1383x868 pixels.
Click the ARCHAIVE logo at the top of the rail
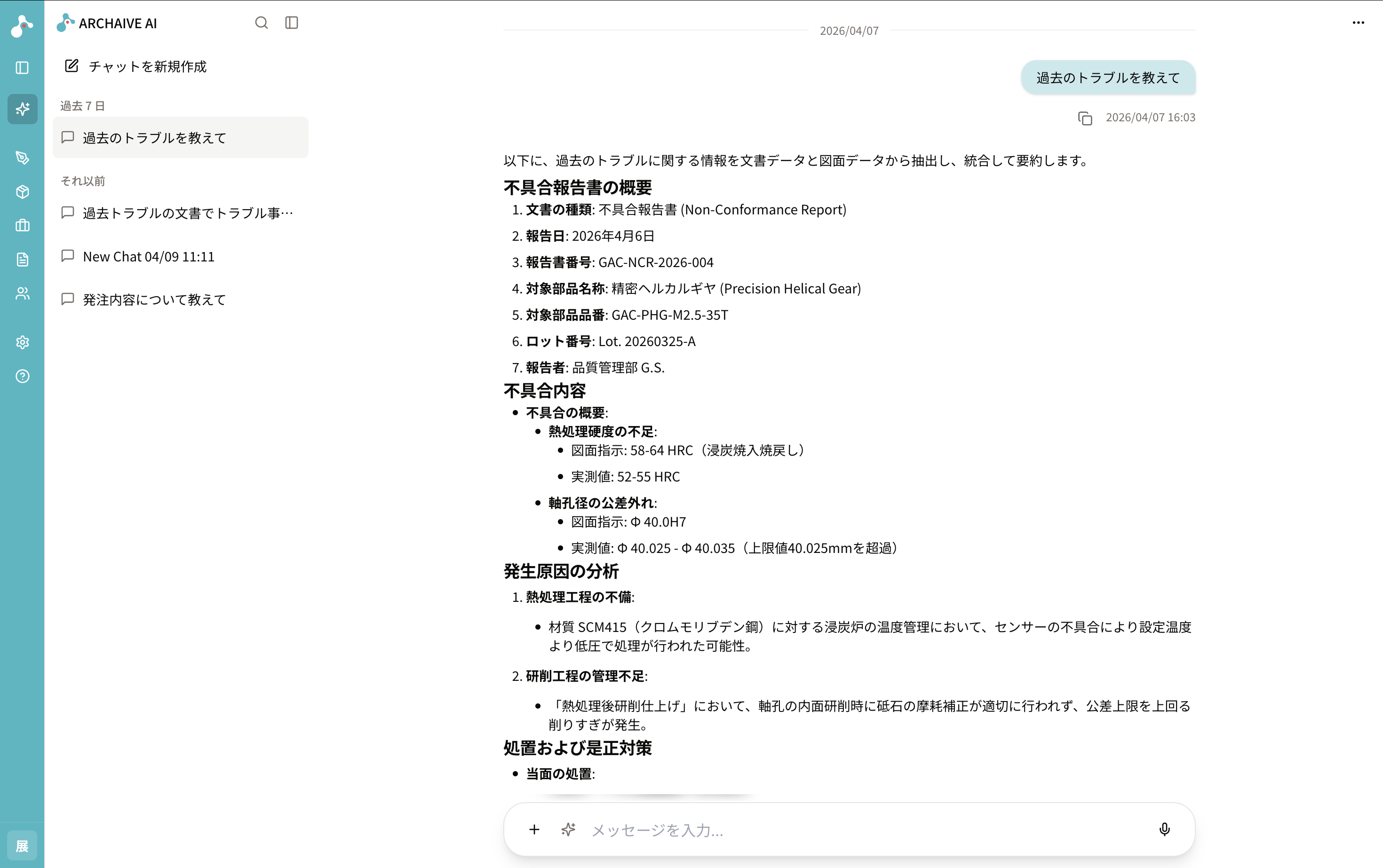click(x=22, y=26)
